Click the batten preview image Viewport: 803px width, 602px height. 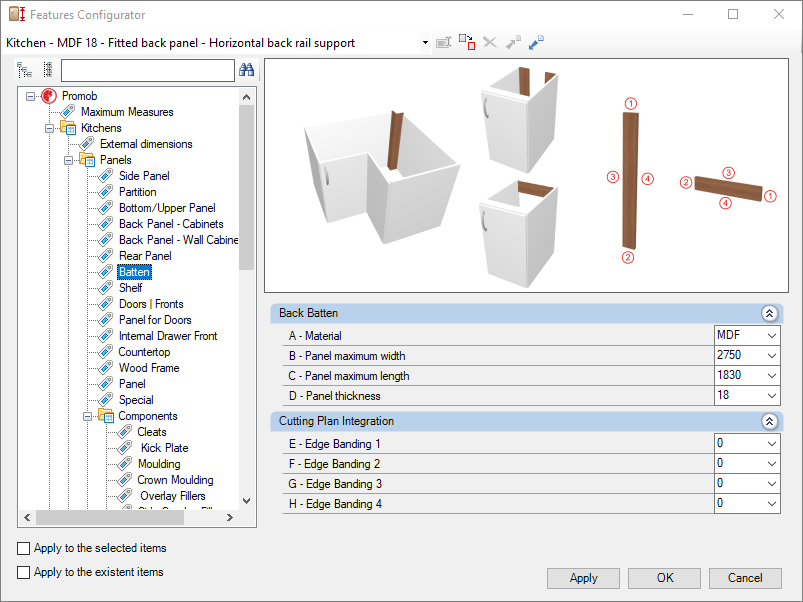pyautogui.click(x=526, y=176)
